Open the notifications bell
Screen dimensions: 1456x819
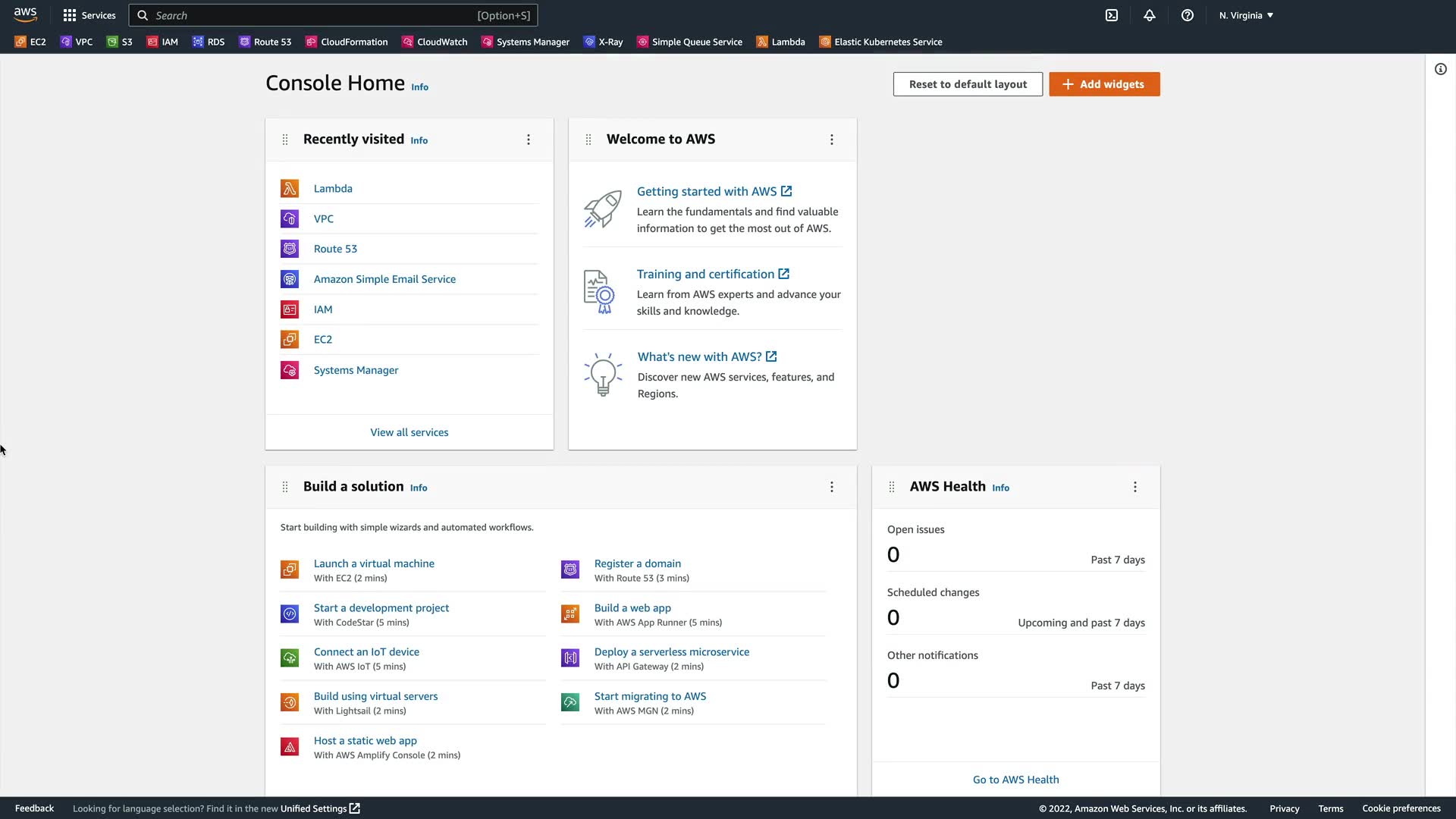pyautogui.click(x=1150, y=15)
